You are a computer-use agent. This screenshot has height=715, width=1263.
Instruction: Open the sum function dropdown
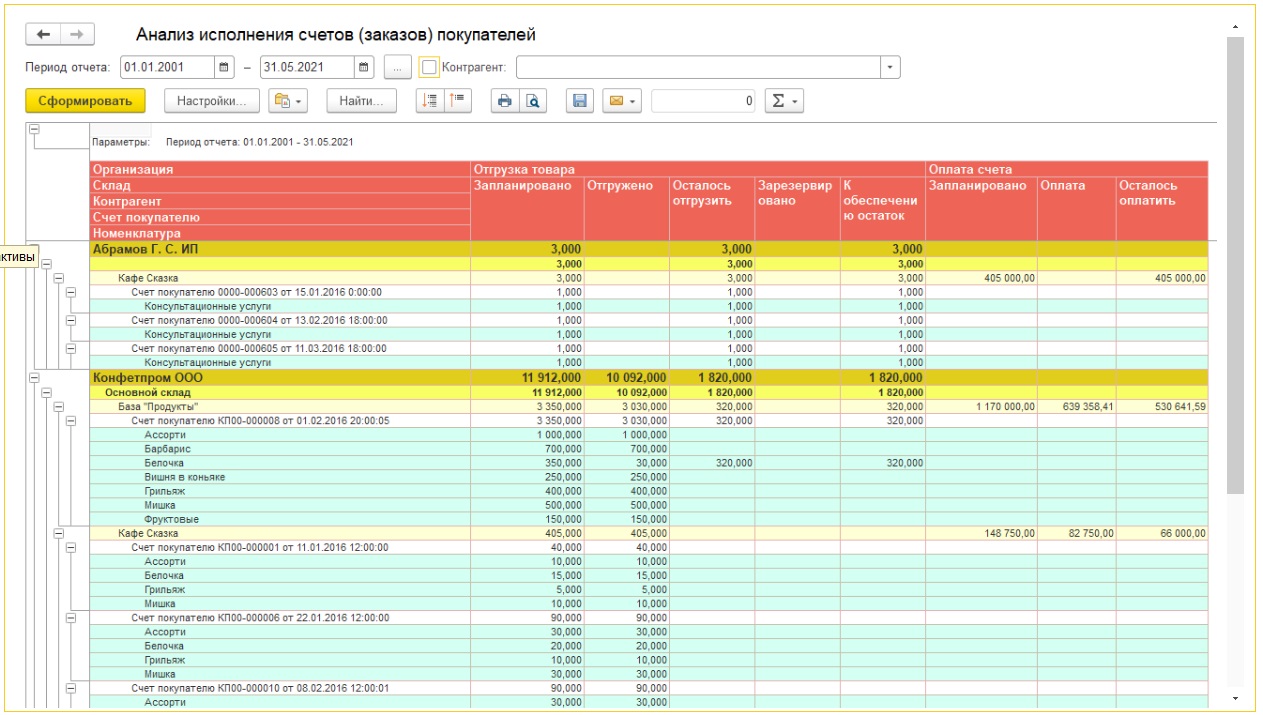[783, 101]
